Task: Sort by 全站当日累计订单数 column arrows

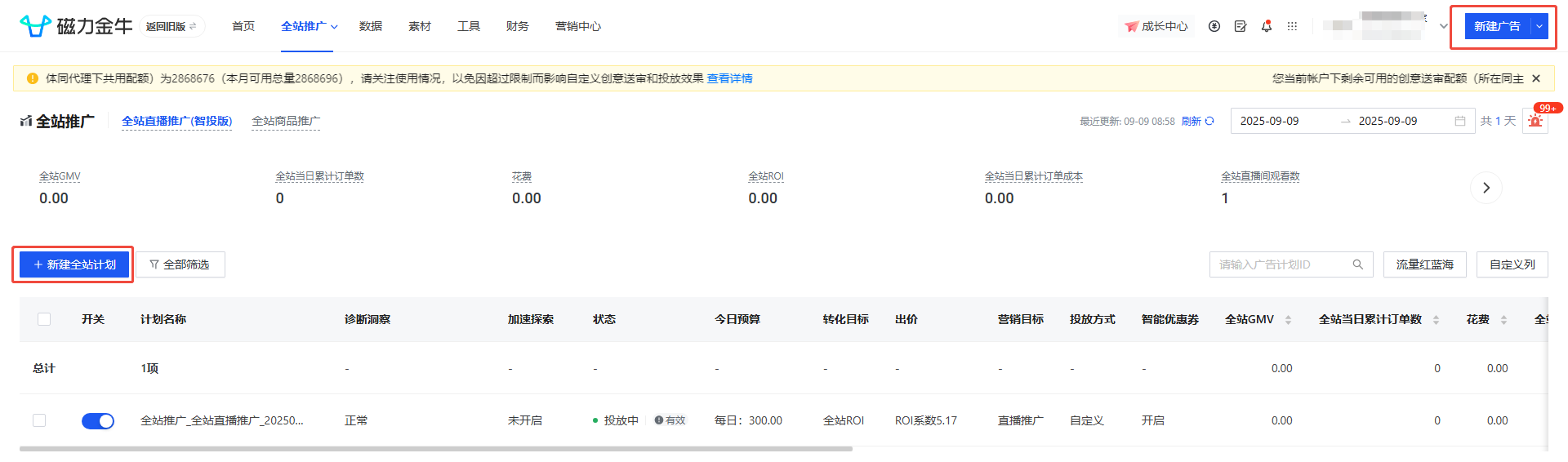Action: [x=1436, y=320]
